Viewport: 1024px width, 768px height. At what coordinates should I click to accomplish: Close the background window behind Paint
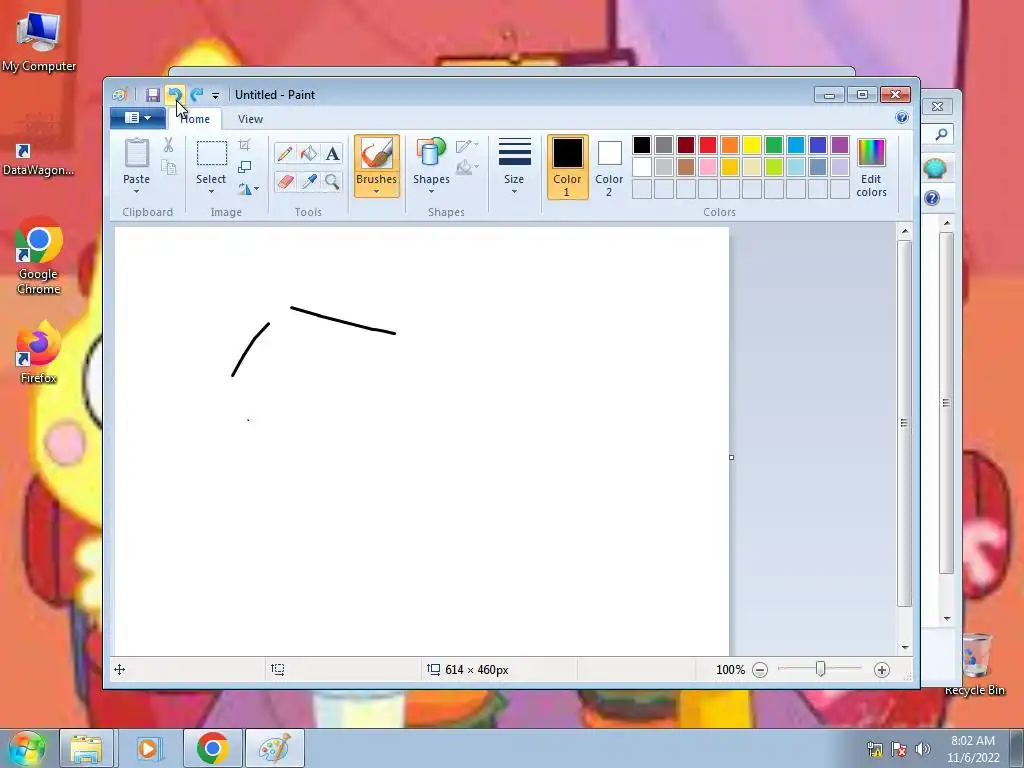coord(937,106)
